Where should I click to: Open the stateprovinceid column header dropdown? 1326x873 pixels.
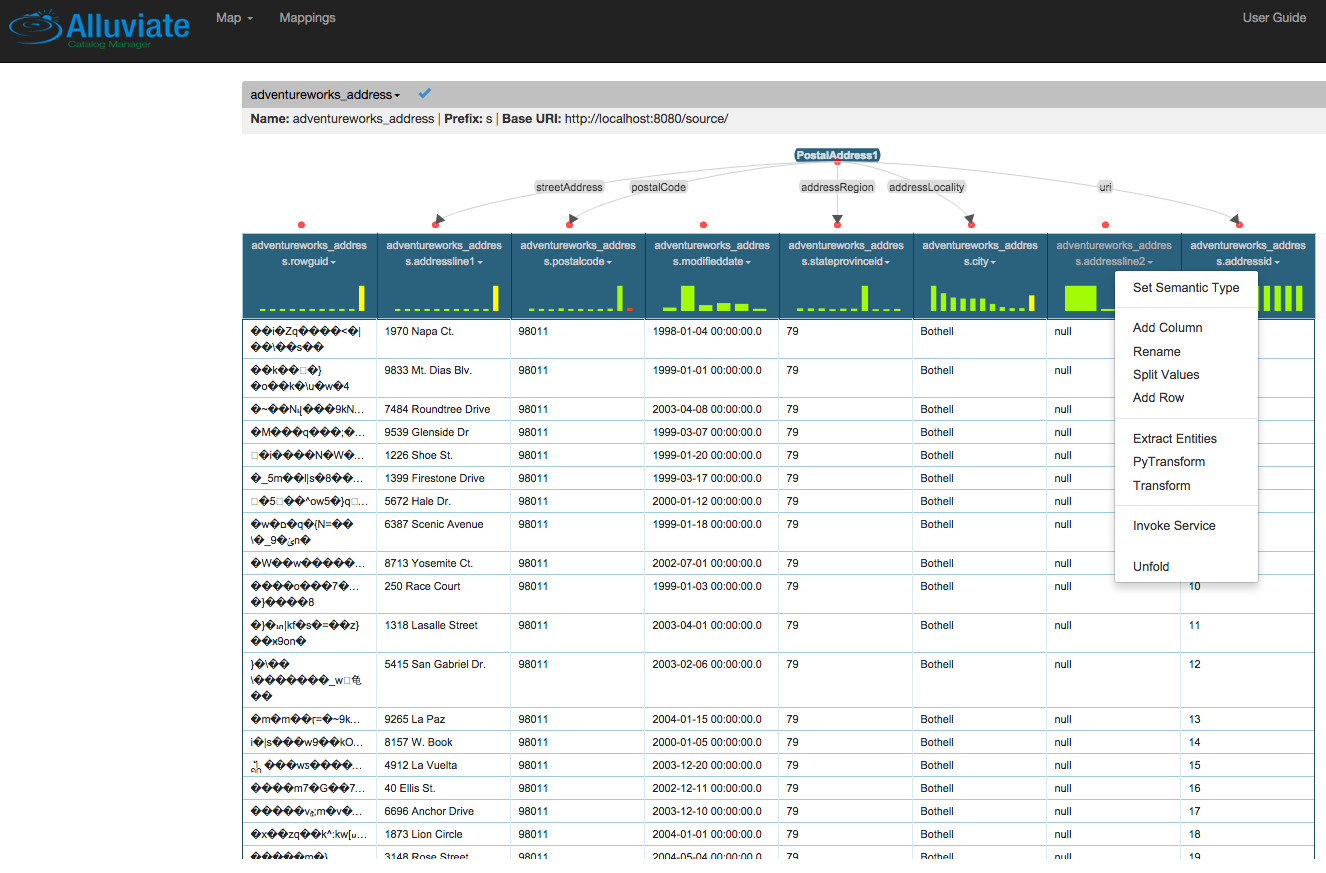(x=845, y=261)
